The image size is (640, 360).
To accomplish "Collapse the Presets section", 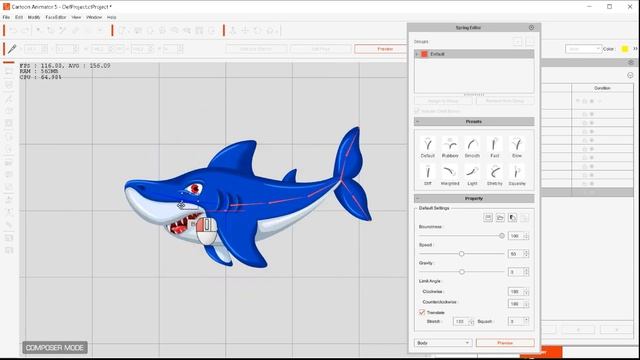I will [418, 122].
